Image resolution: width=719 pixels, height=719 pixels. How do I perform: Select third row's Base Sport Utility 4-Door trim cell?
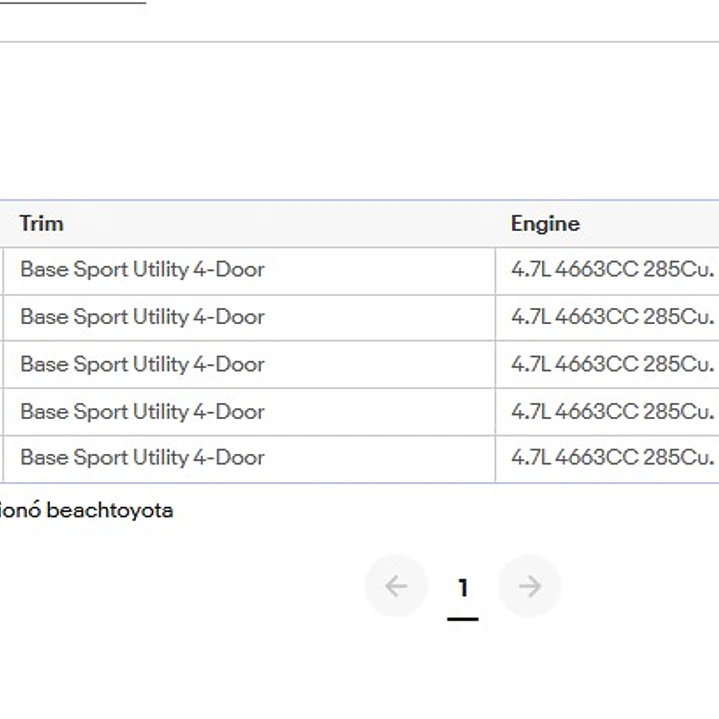coord(249,365)
